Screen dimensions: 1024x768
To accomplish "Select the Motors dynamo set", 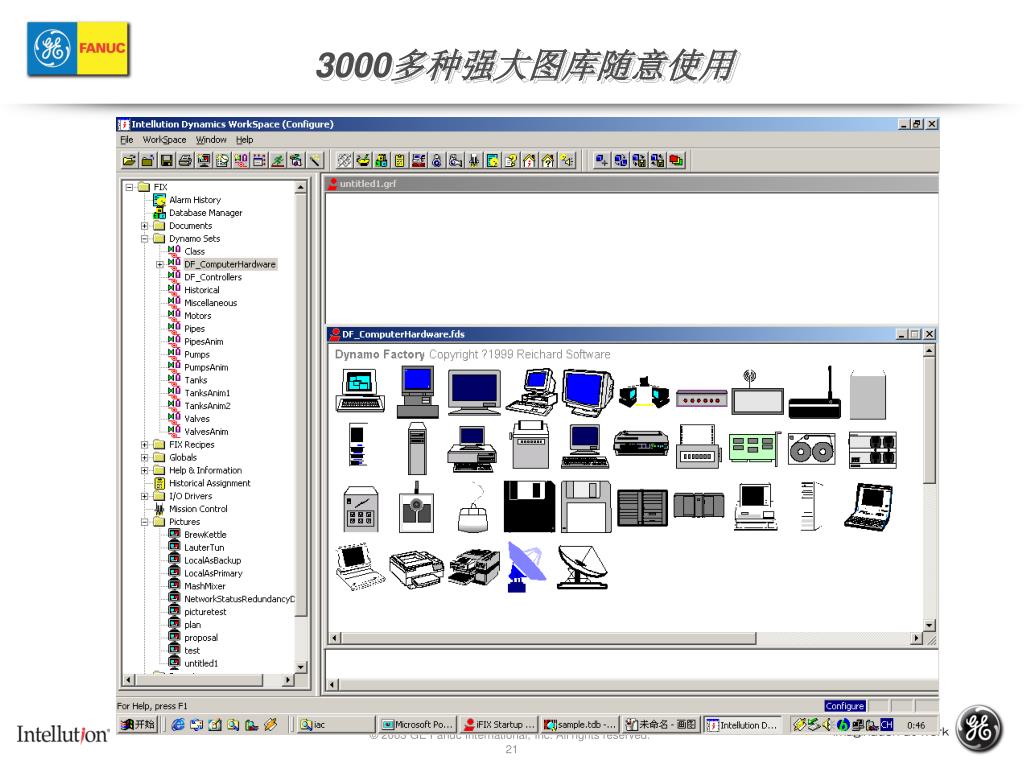I will (197, 315).
